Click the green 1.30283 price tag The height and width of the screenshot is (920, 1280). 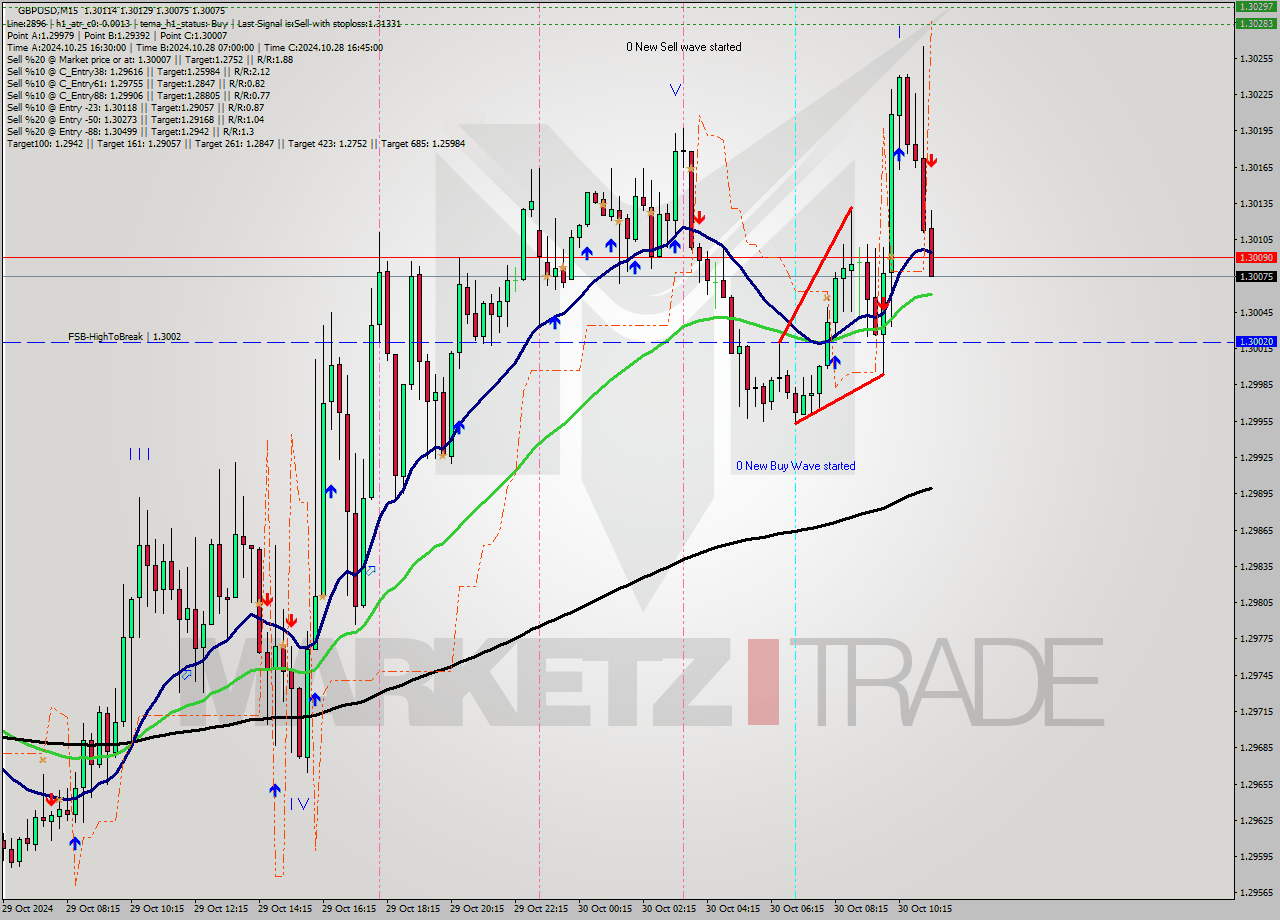pyautogui.click(x=1256, y=22)
